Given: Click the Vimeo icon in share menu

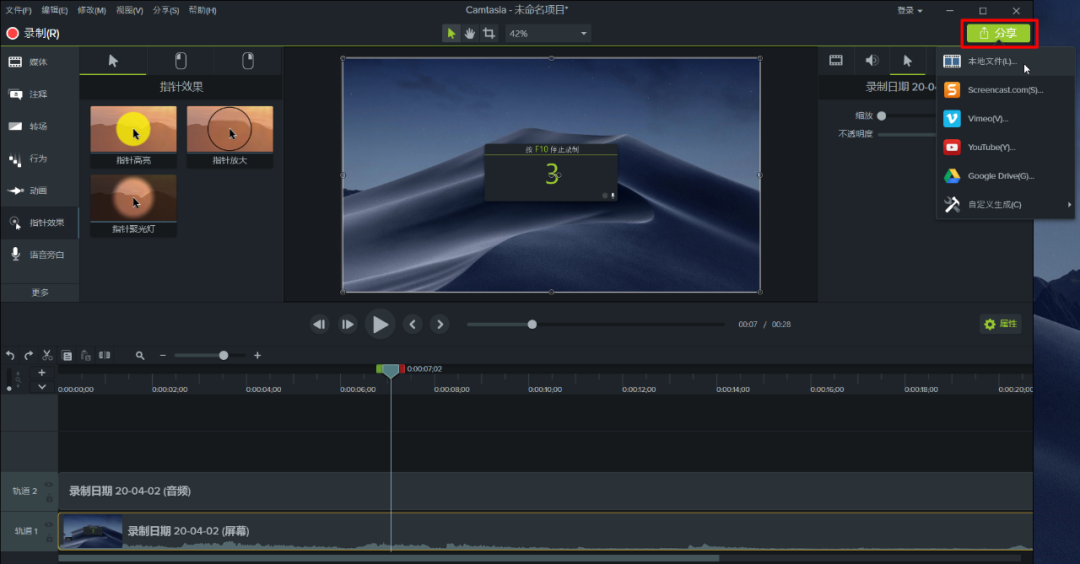Looking at the screenshot, I should click(x=952, y=118).
